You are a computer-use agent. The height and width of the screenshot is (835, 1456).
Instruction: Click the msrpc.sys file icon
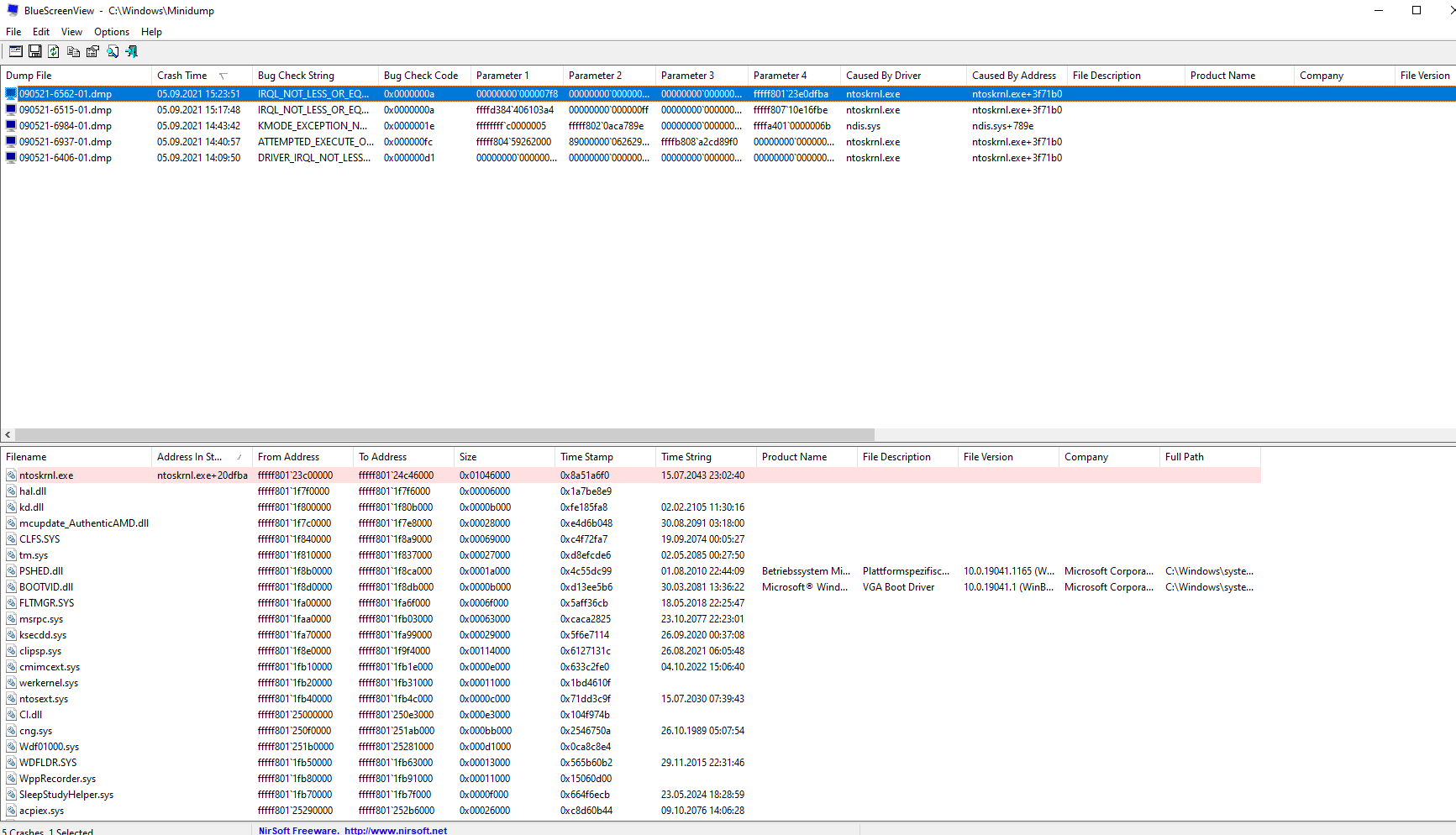click(x=11, y=619)
